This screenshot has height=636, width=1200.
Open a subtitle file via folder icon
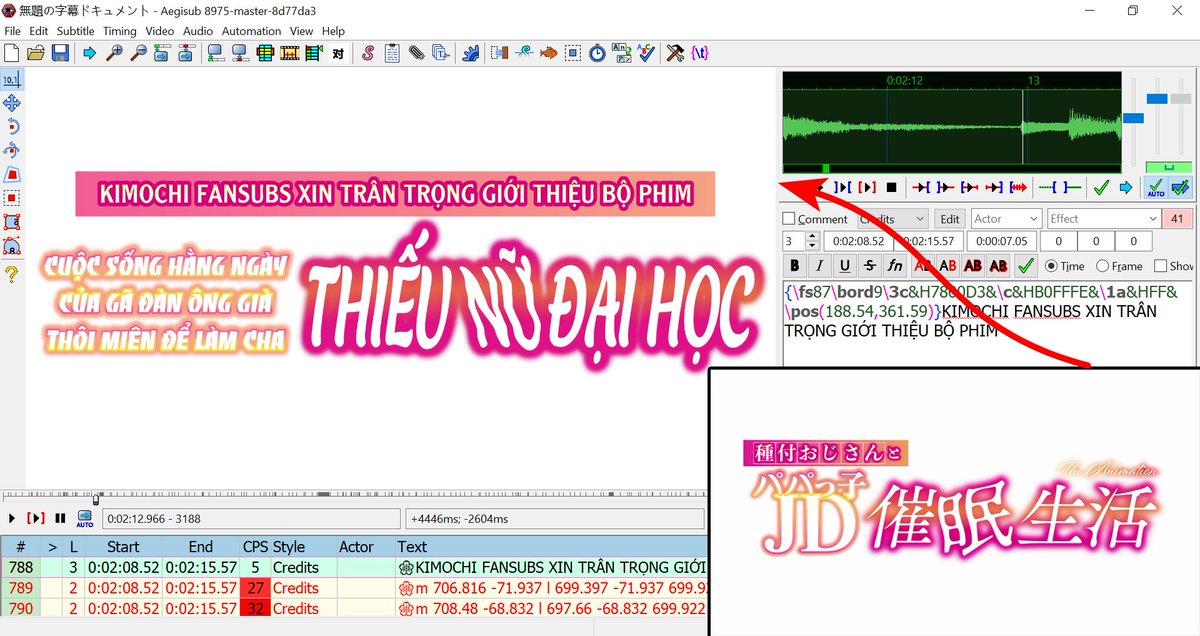[36, 52]
